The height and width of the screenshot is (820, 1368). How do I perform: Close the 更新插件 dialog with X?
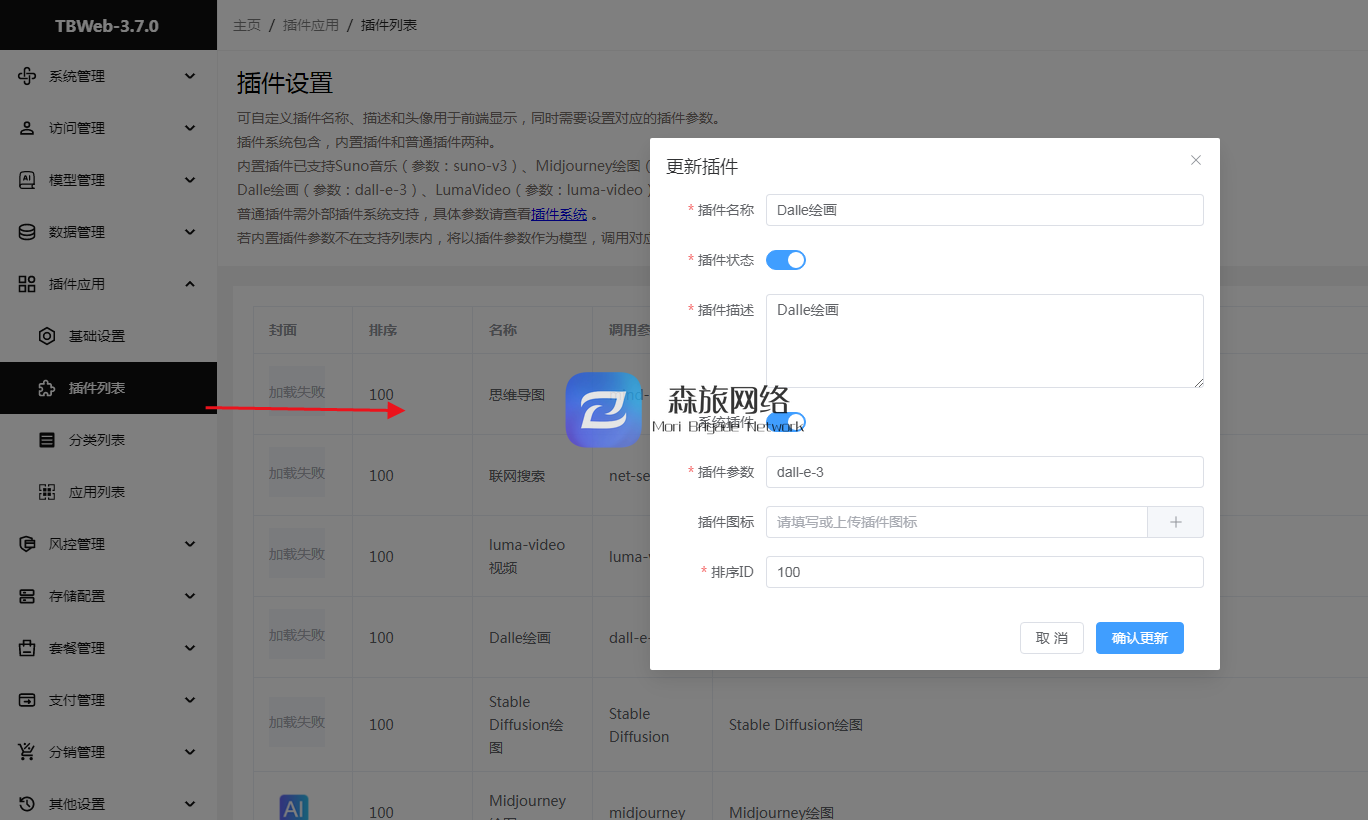(x=1196, y=160)
